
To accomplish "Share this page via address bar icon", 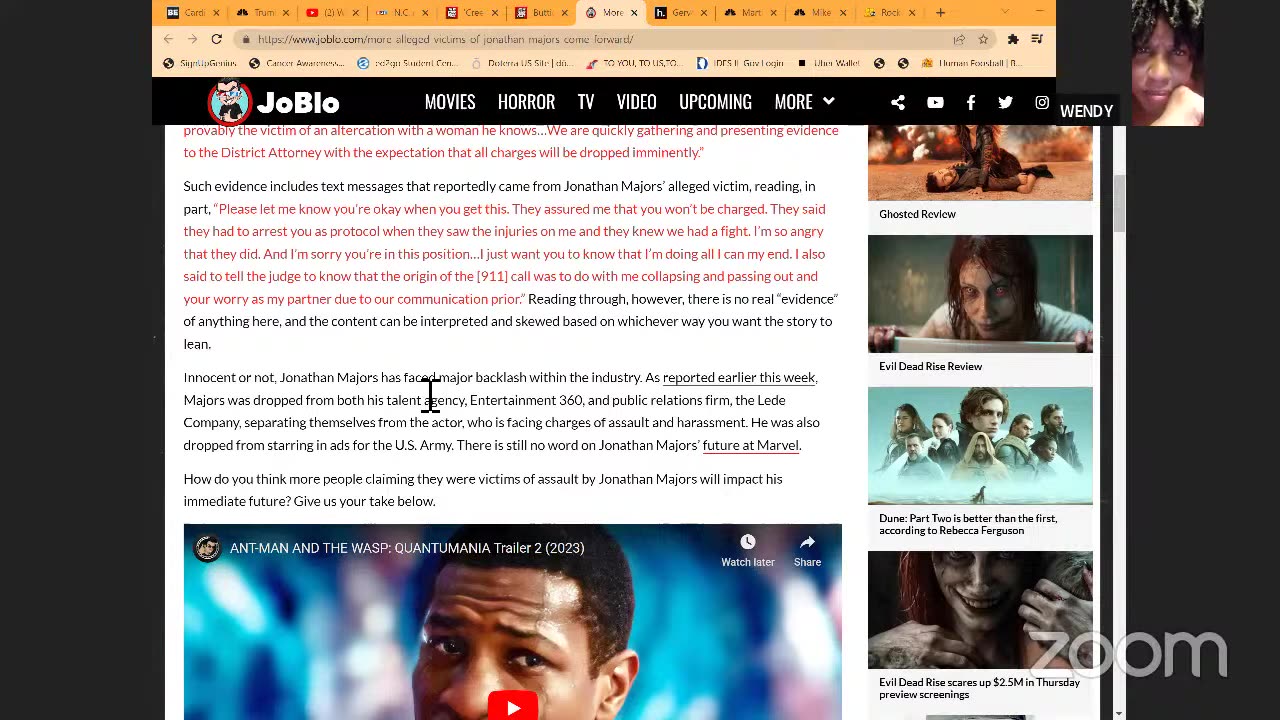I will click(959, 39).
